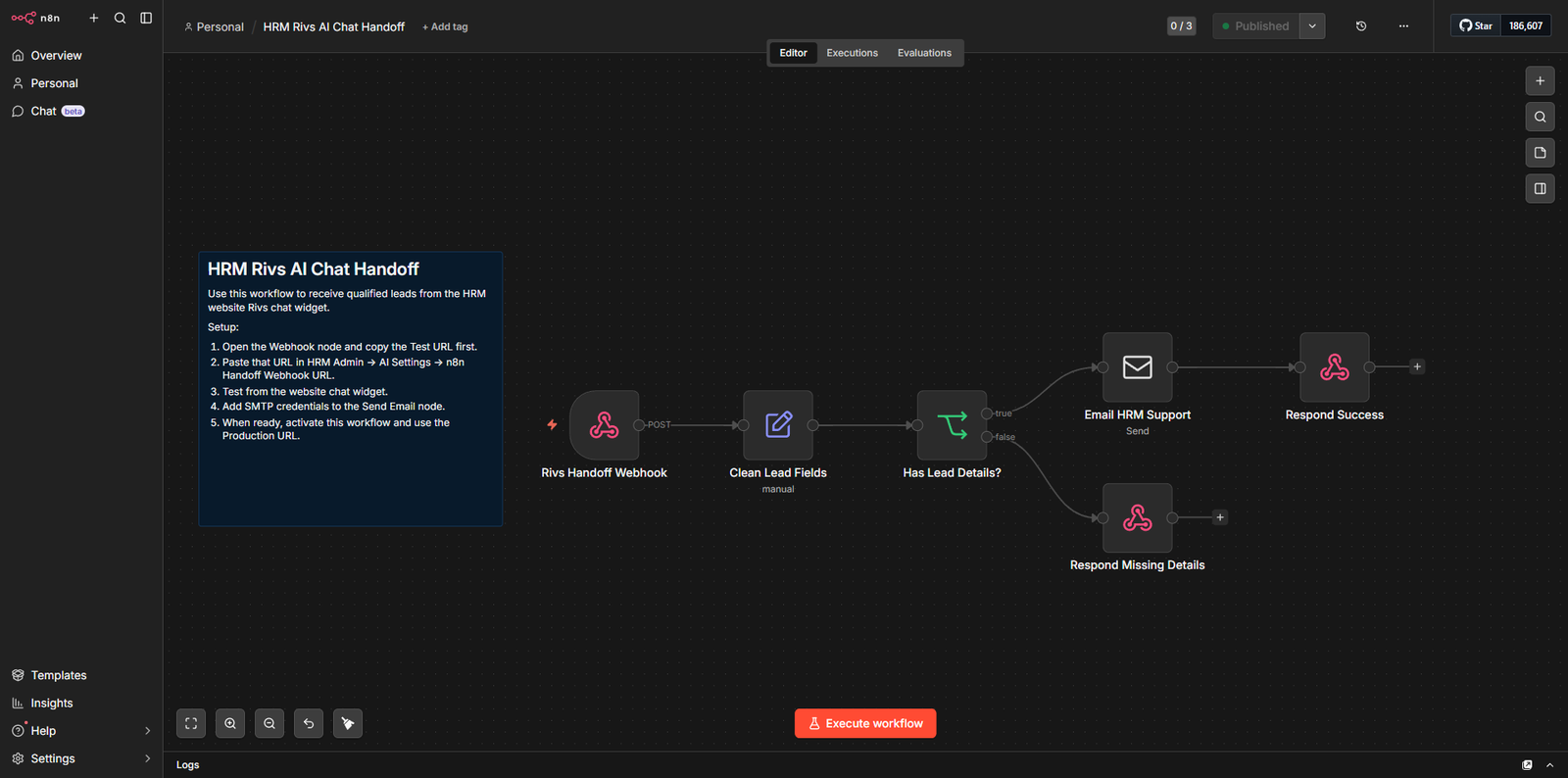Reset the canvas zoom level

pyautogui.click(x=309, y=723)
